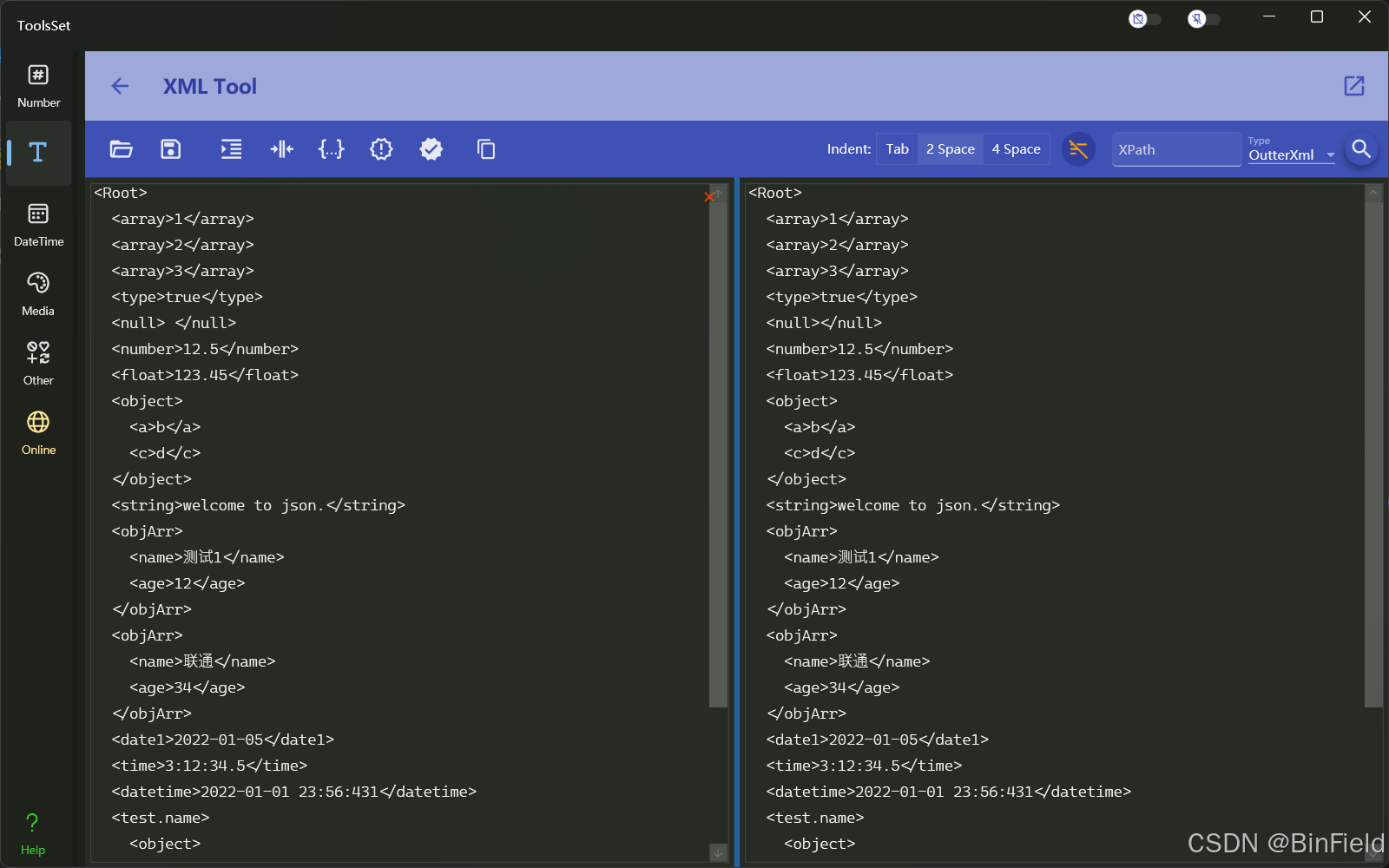Viewport: 1389px width, 868px height.
Task: Click the left editor vertical scrollbar
Action: click(718, 456)
